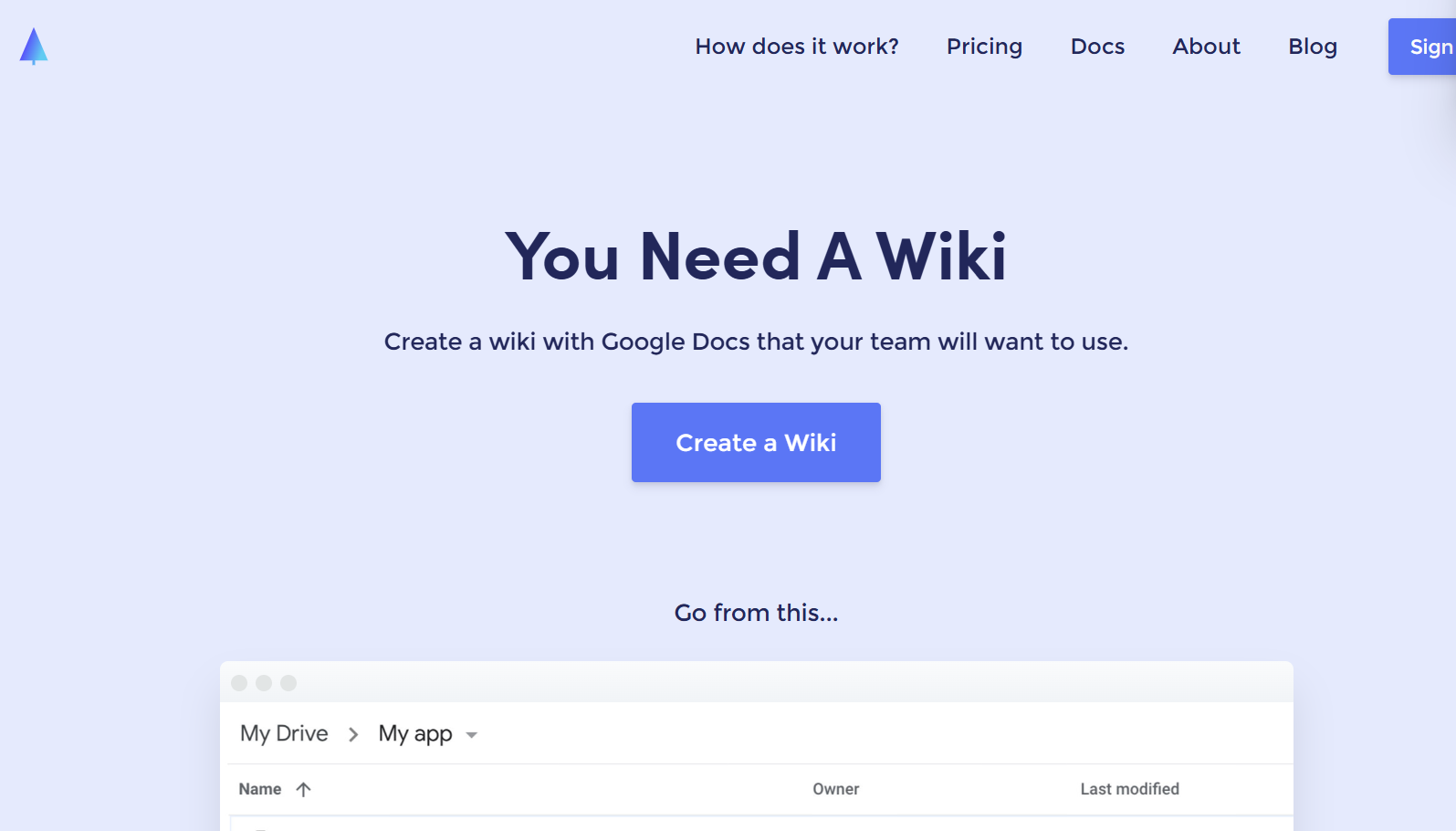Screen dimensions: 1456x831
Task: Click the You Need A Wiki heading
Action: [756, 257]
